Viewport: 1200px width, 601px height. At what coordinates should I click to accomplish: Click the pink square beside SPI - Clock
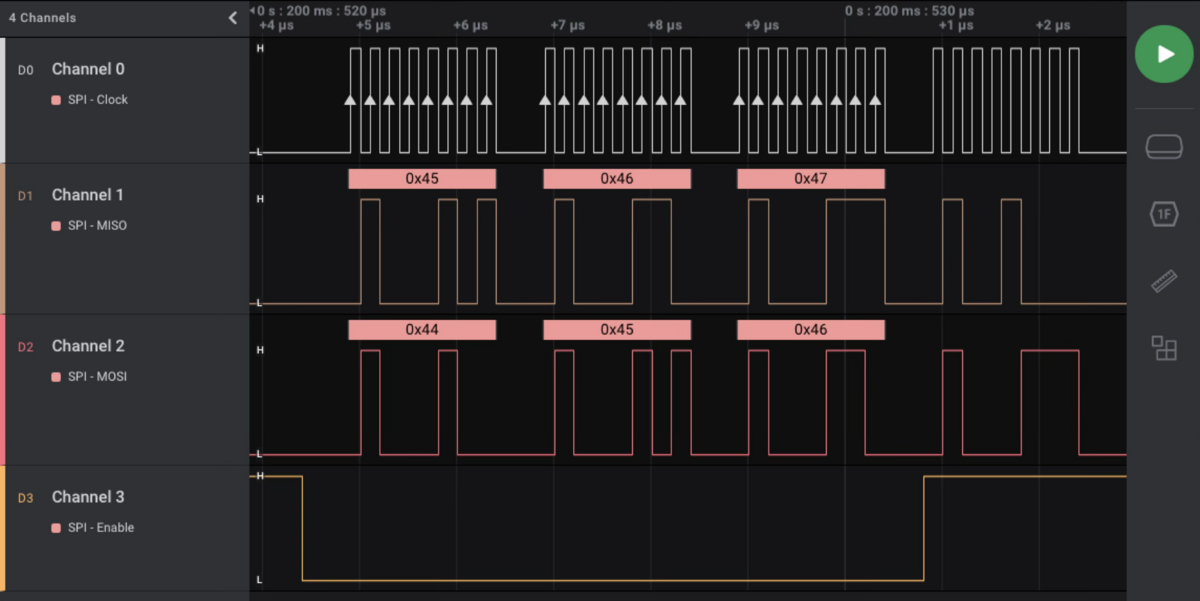click(57, 100)
